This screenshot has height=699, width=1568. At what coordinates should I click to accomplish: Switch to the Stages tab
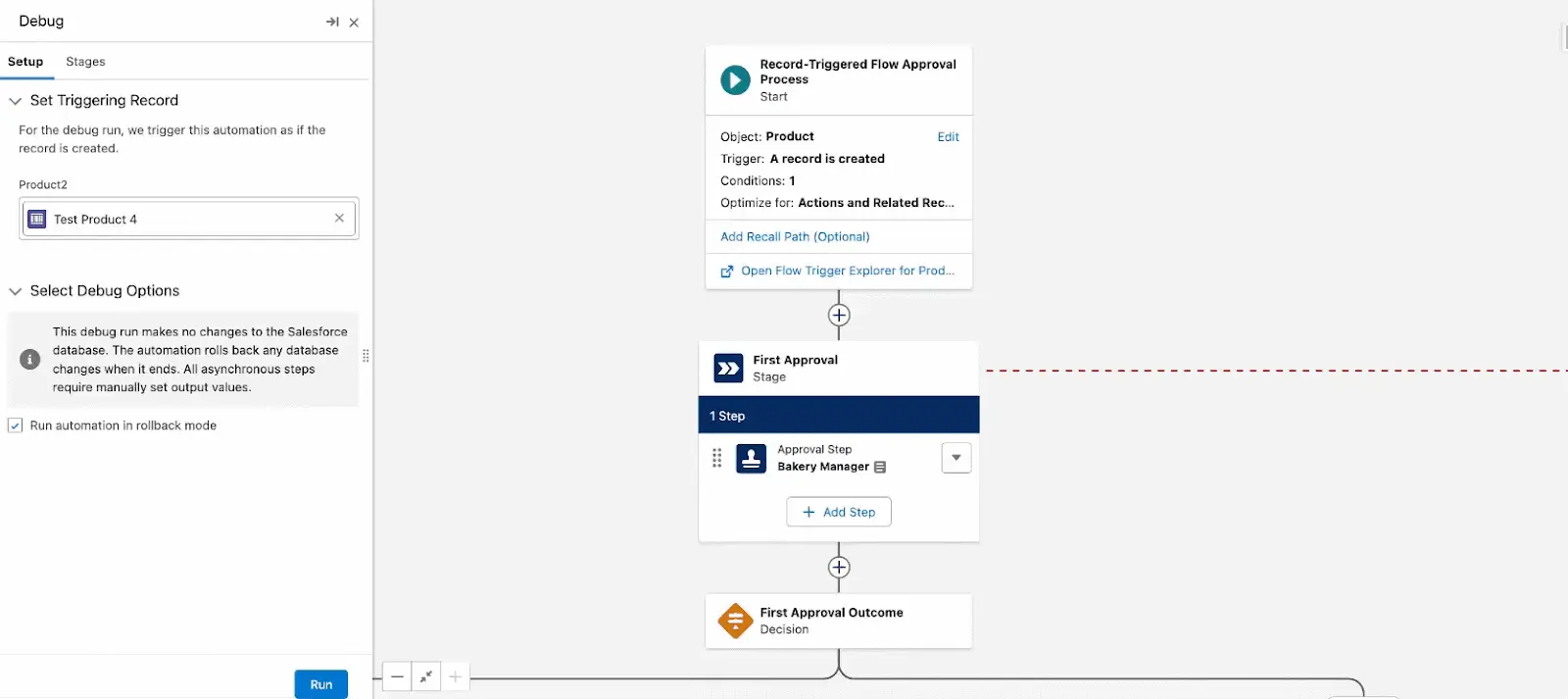click(85, 62)
